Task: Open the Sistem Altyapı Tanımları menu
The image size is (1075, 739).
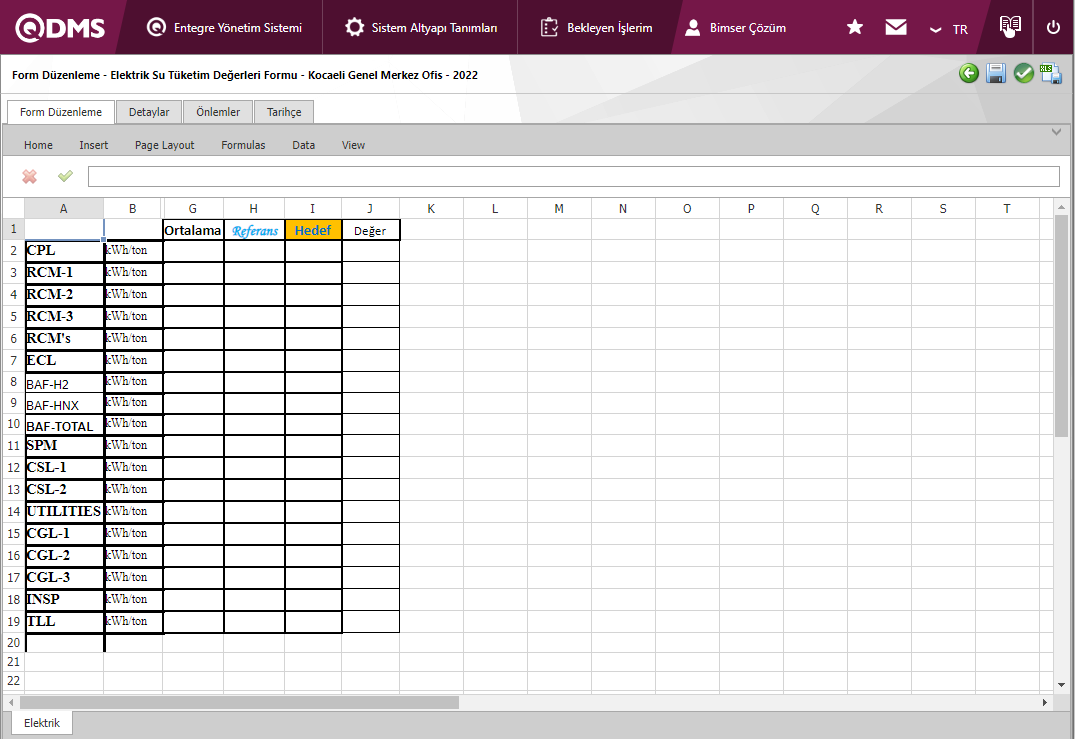Action: [x=421, y=28]
